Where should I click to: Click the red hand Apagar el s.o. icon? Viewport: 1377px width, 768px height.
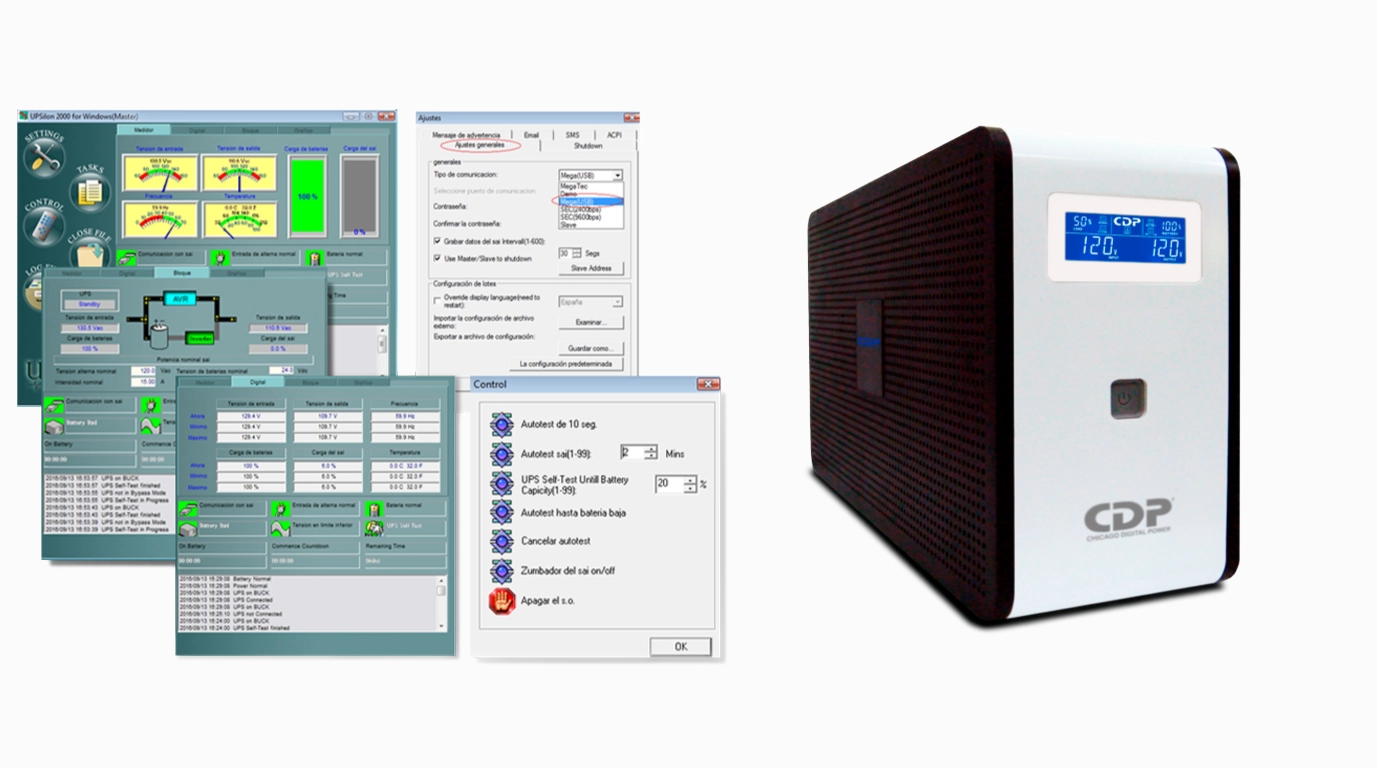(x=502, y=601)
